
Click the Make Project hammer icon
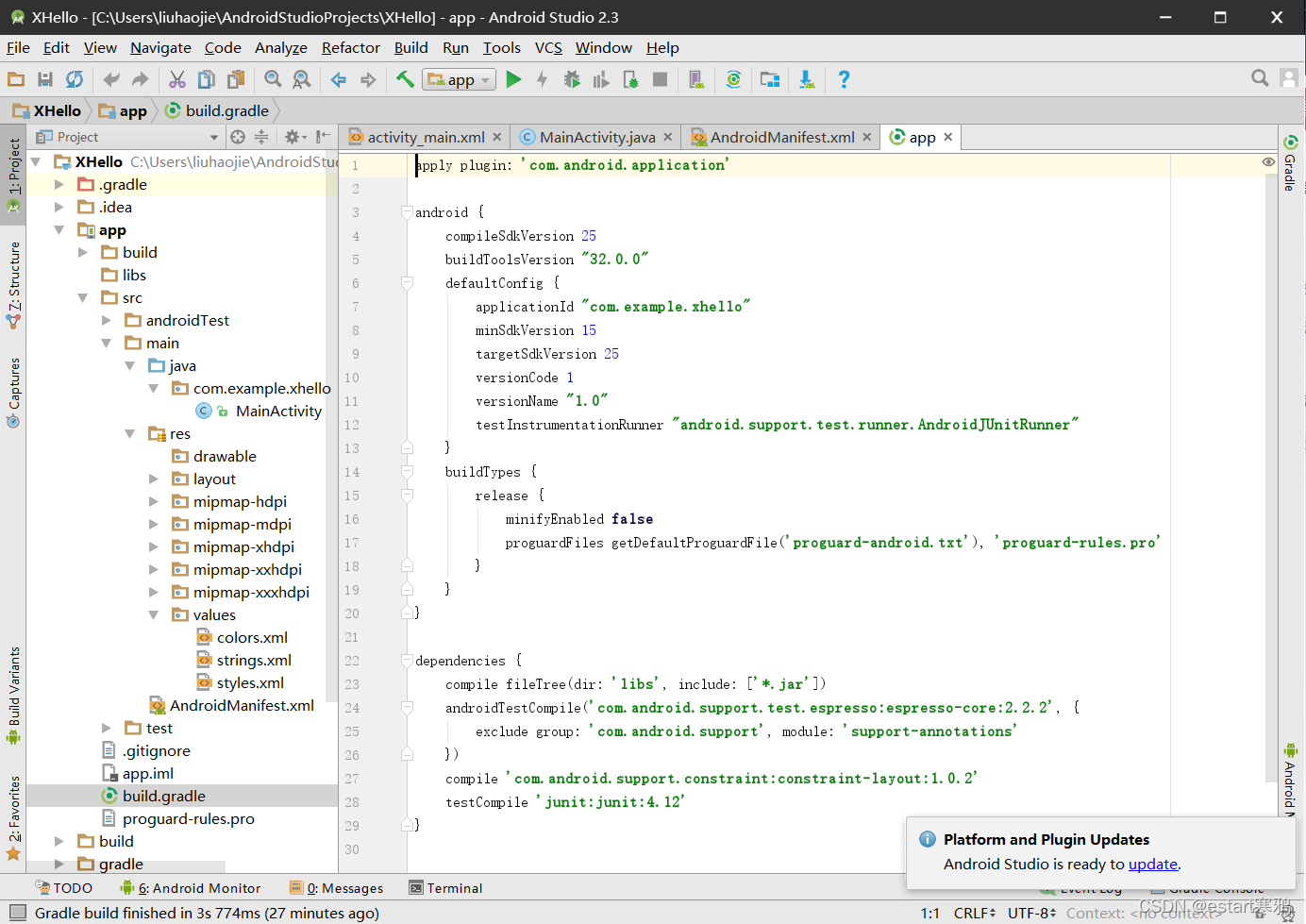tap(405, 80)
